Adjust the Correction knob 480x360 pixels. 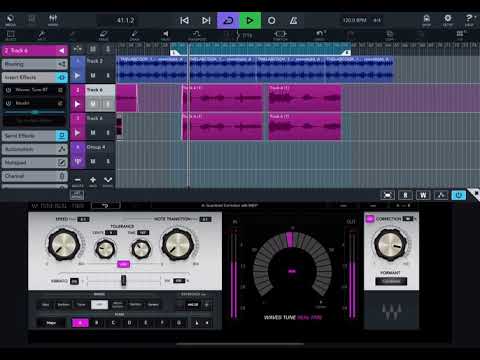(390, 245)
